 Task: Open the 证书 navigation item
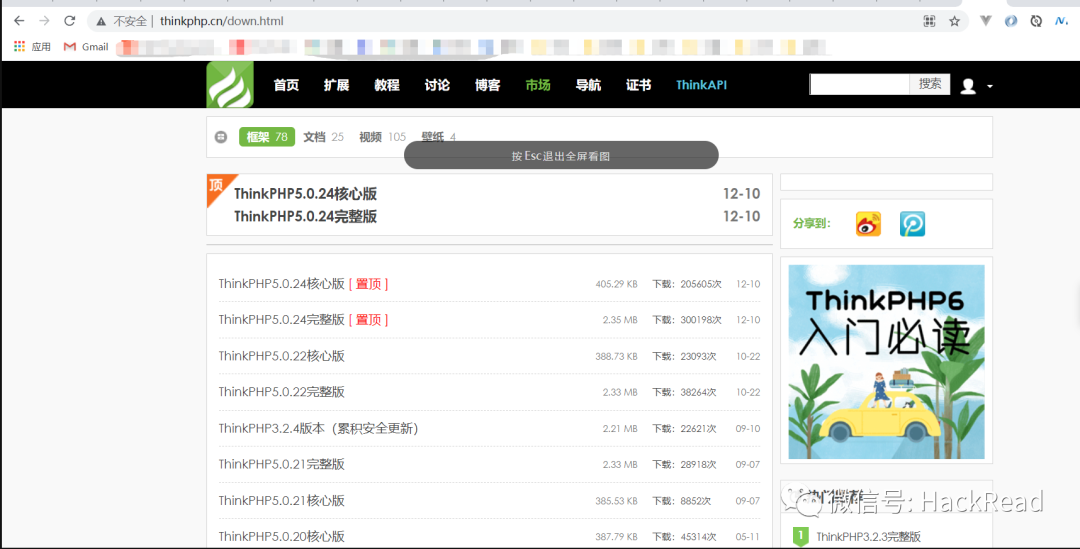pos(638,85)
